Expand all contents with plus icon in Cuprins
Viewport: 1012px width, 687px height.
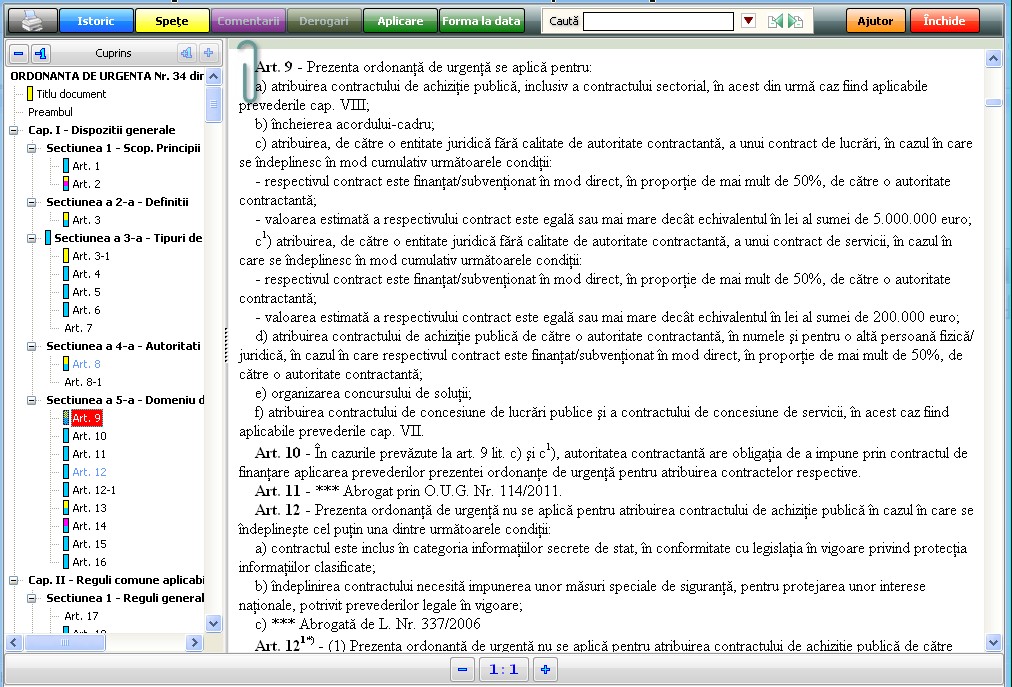pyautogui.click(x=208, y=53)
